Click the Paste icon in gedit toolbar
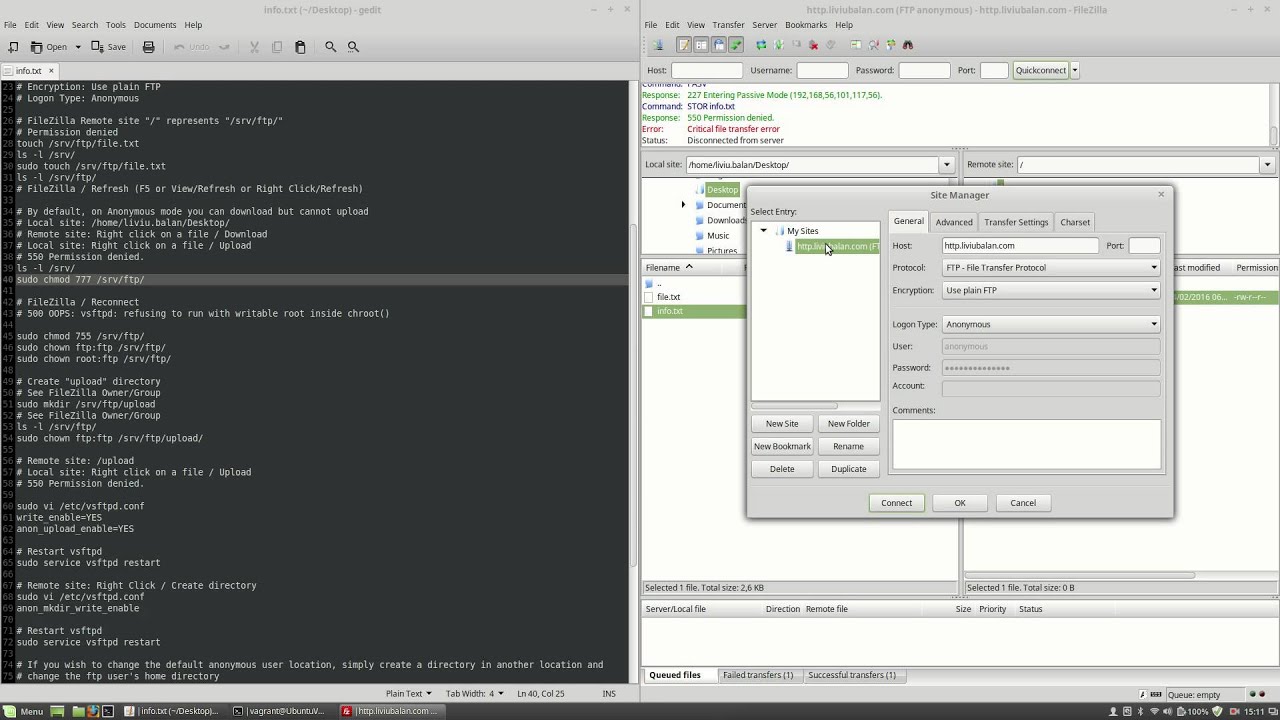Screen dimensions: 1280x720 [300, 47]
